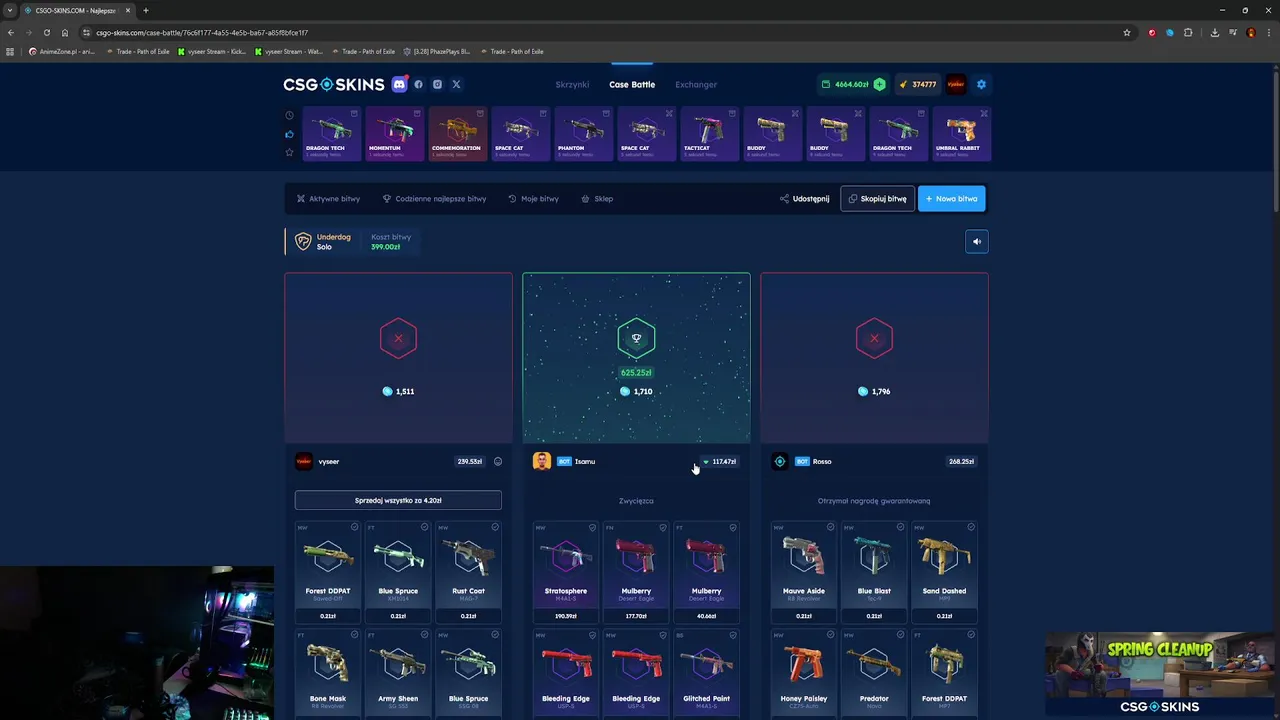Toggle checkmark on Army Sheen card

[424, 635]
